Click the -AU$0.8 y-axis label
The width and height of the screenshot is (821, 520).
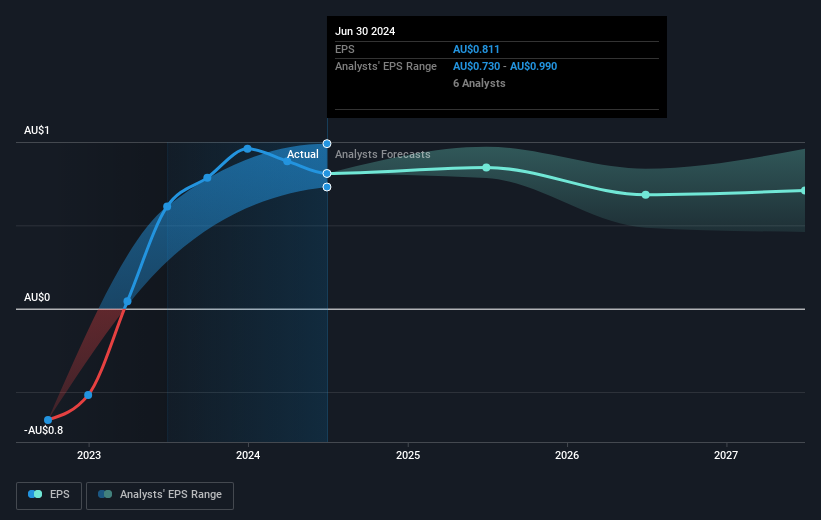(43, 430)
